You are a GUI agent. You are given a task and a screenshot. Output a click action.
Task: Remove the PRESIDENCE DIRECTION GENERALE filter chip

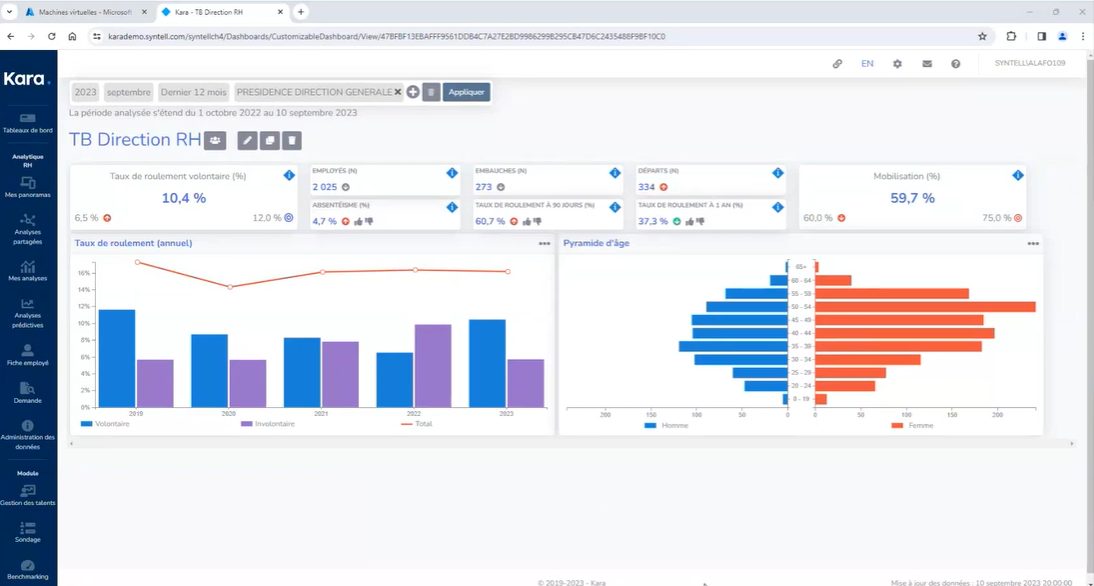395,91
